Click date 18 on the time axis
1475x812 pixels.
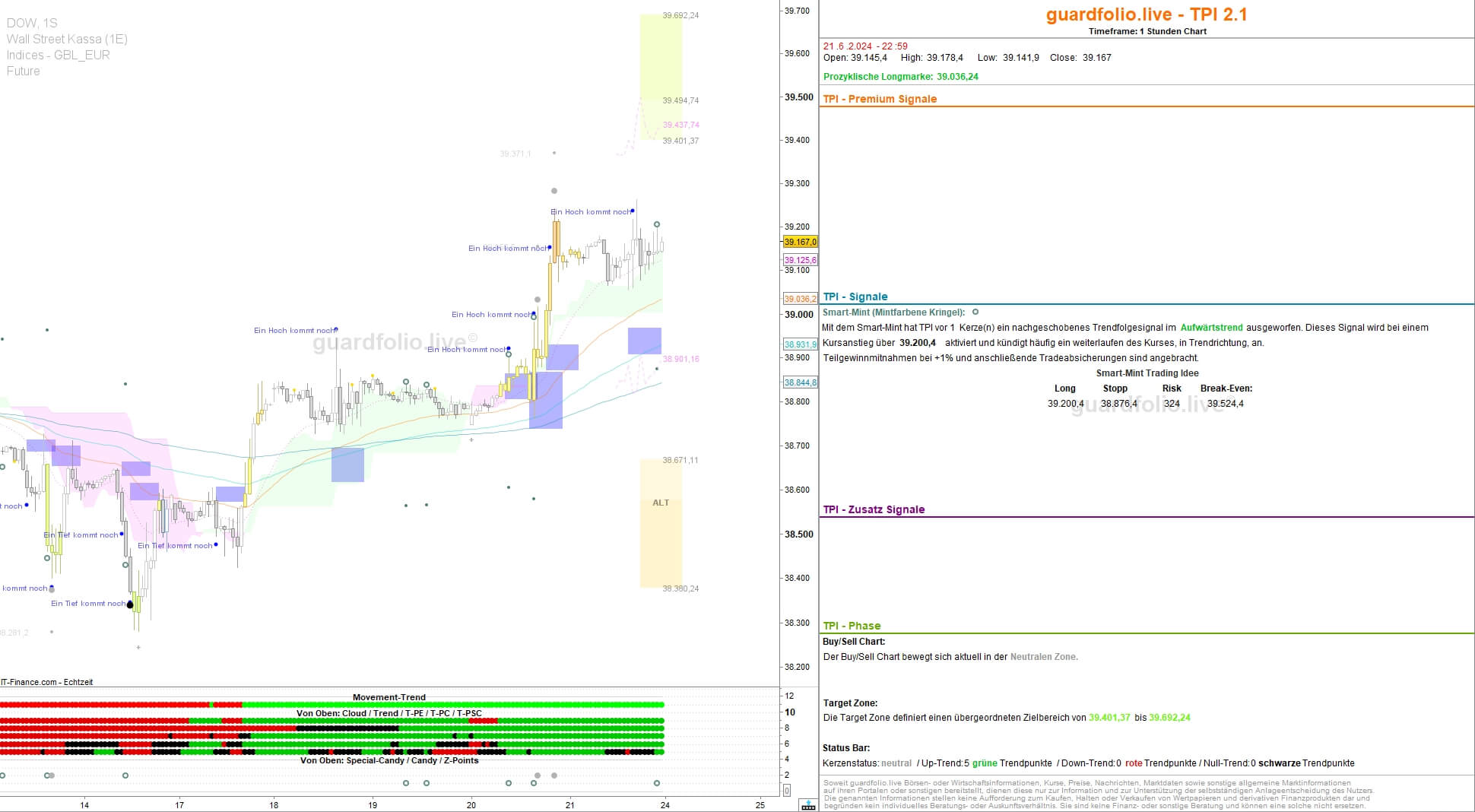(274, 805)
